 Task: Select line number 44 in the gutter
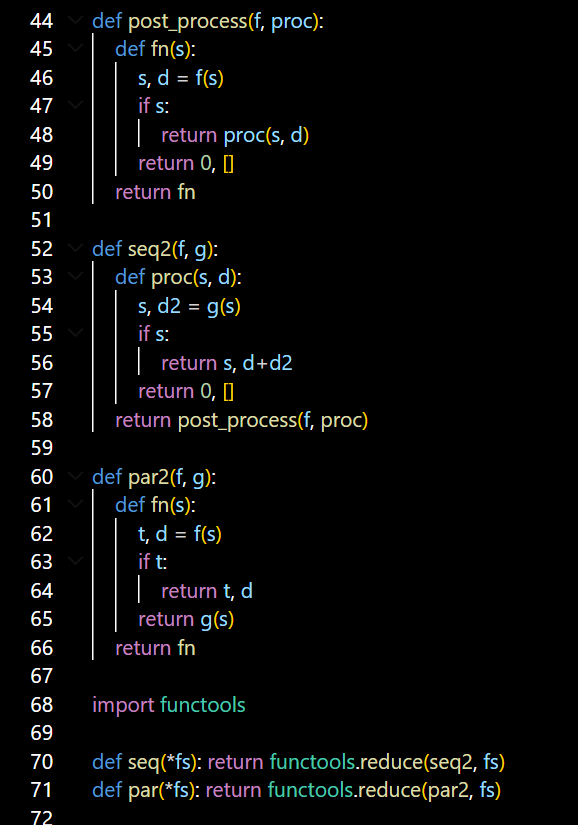tap(42, 21)
